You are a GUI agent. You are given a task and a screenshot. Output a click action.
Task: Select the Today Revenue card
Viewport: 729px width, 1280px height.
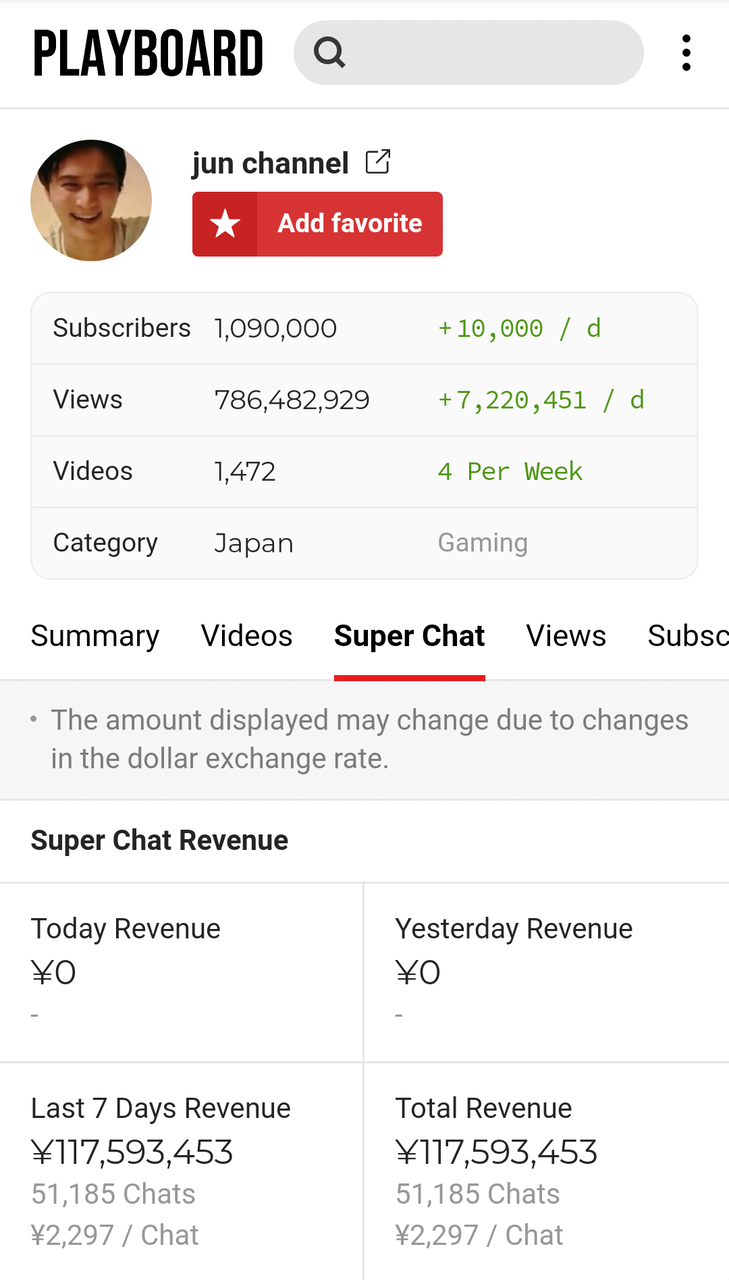[x=181, y=970]
